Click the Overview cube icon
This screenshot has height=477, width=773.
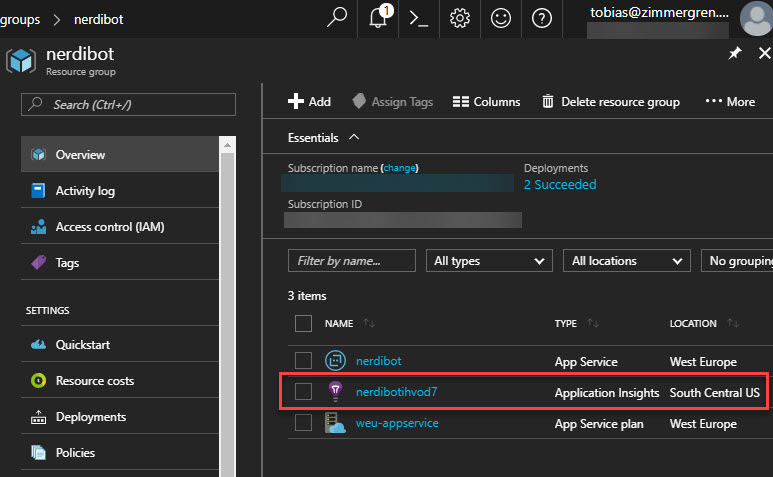tap(38, 154)
